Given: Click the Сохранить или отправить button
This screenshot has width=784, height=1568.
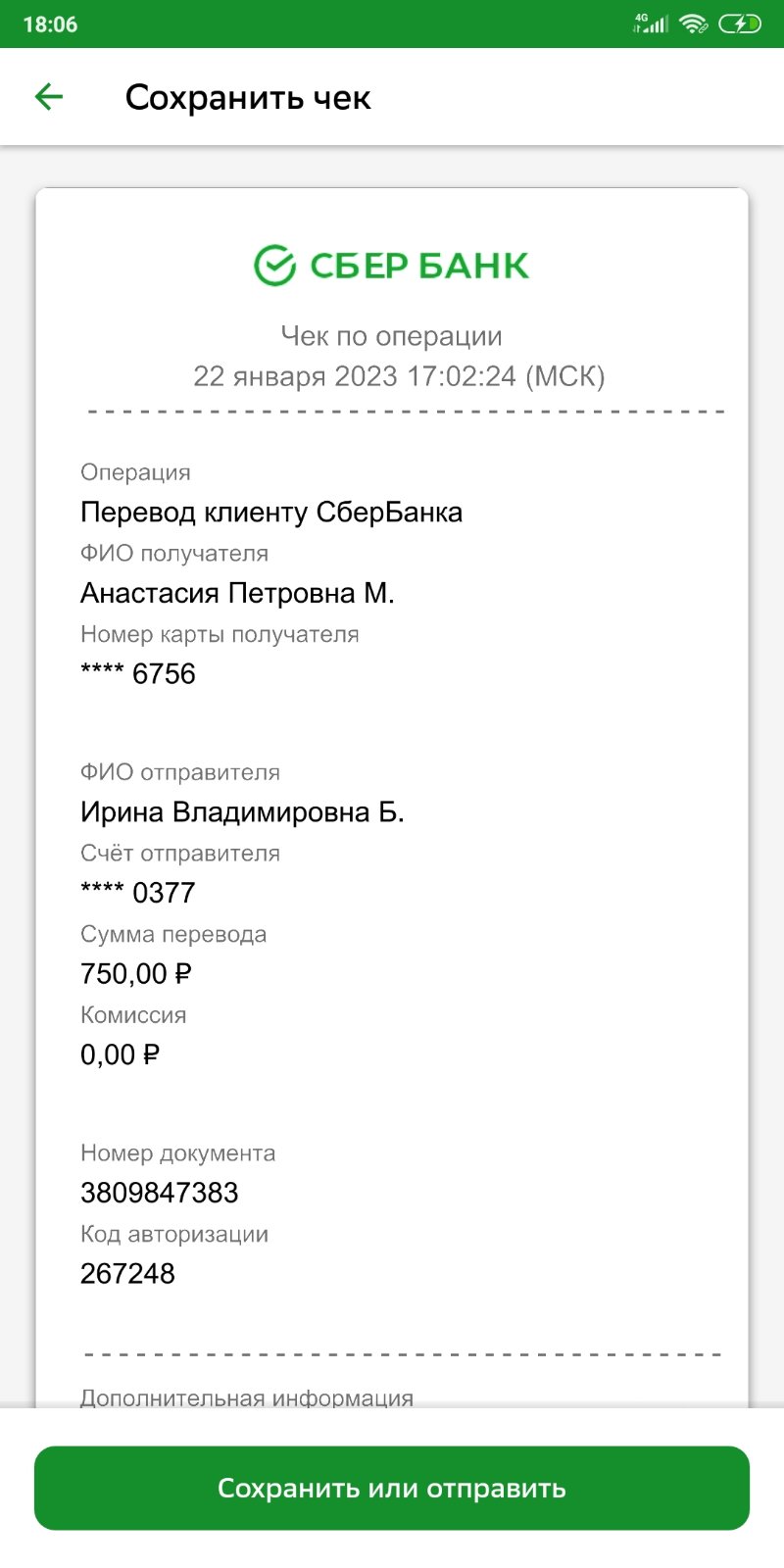Looking at the screenshot, I should click(x=392, y=1488).
